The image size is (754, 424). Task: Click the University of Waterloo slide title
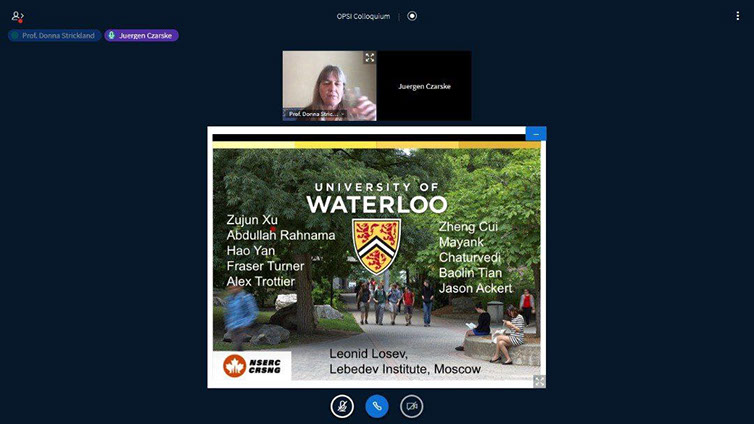[377, 198]
